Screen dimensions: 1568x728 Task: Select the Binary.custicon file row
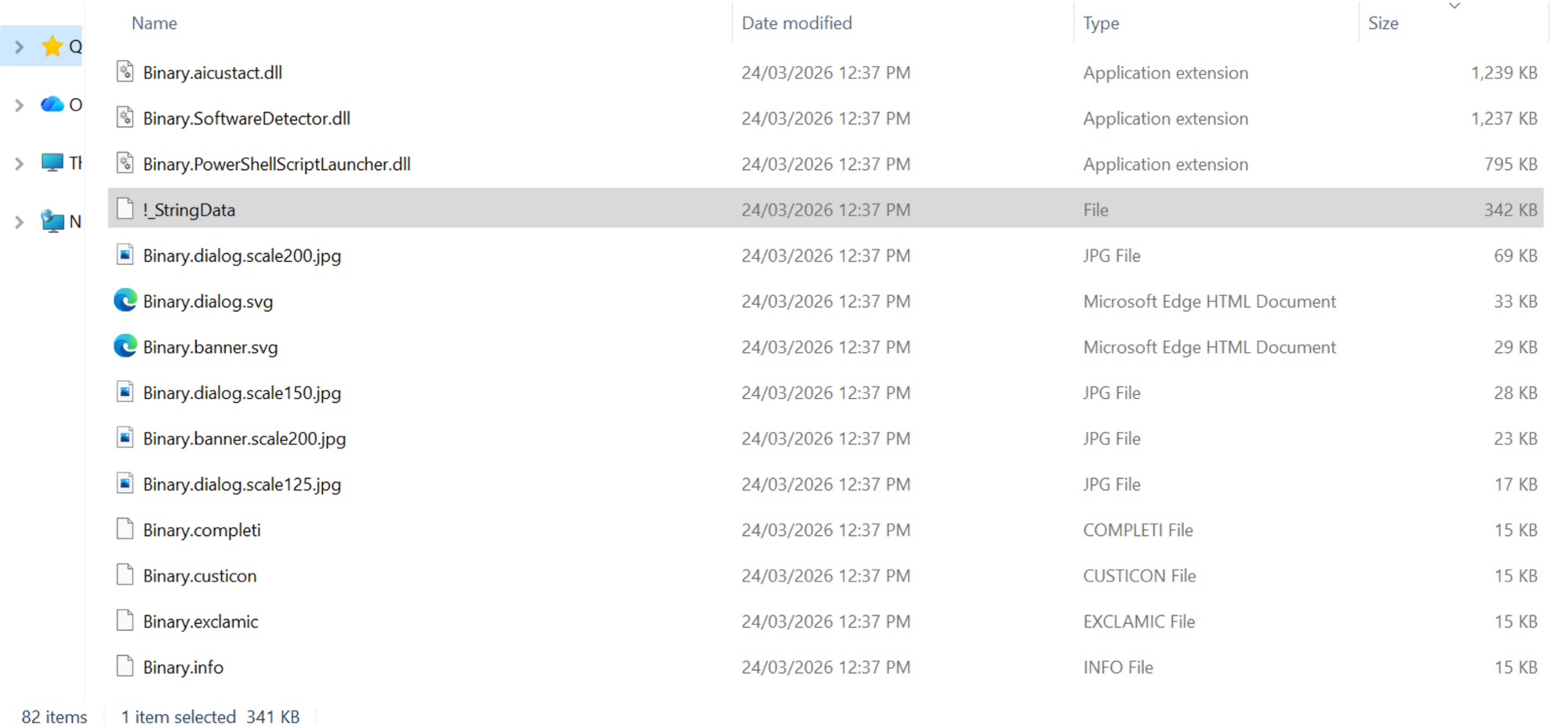pos(200,576)
